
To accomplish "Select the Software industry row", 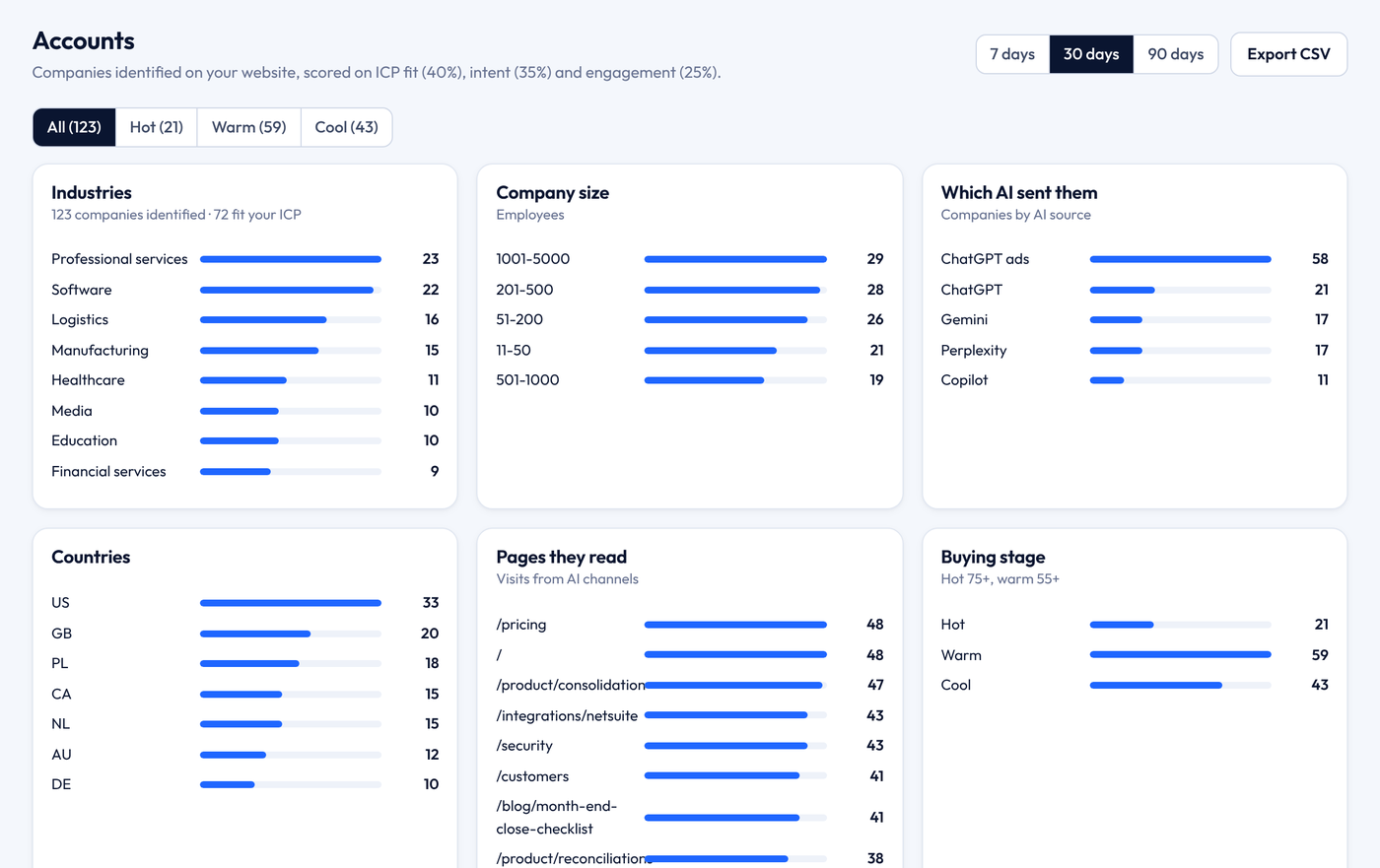I will pos(244,290).
